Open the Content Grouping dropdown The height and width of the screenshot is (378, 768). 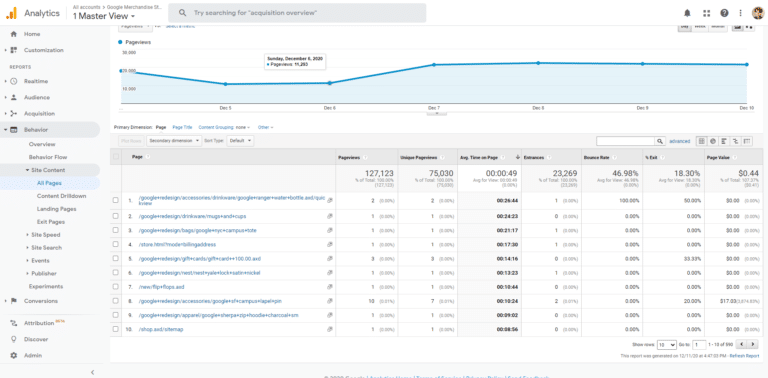click(224, 127)
